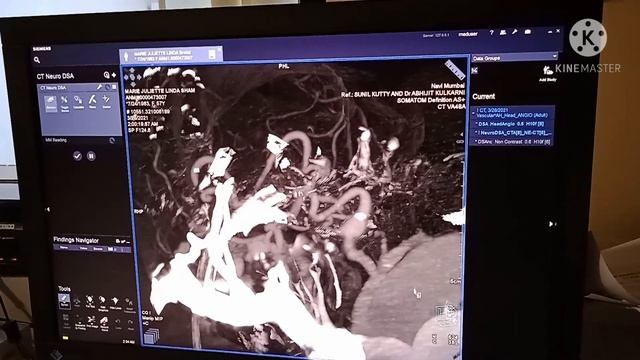Click the Source column header in Findings Navigator
The image size is (640, 360).
(x=99, y=249)
